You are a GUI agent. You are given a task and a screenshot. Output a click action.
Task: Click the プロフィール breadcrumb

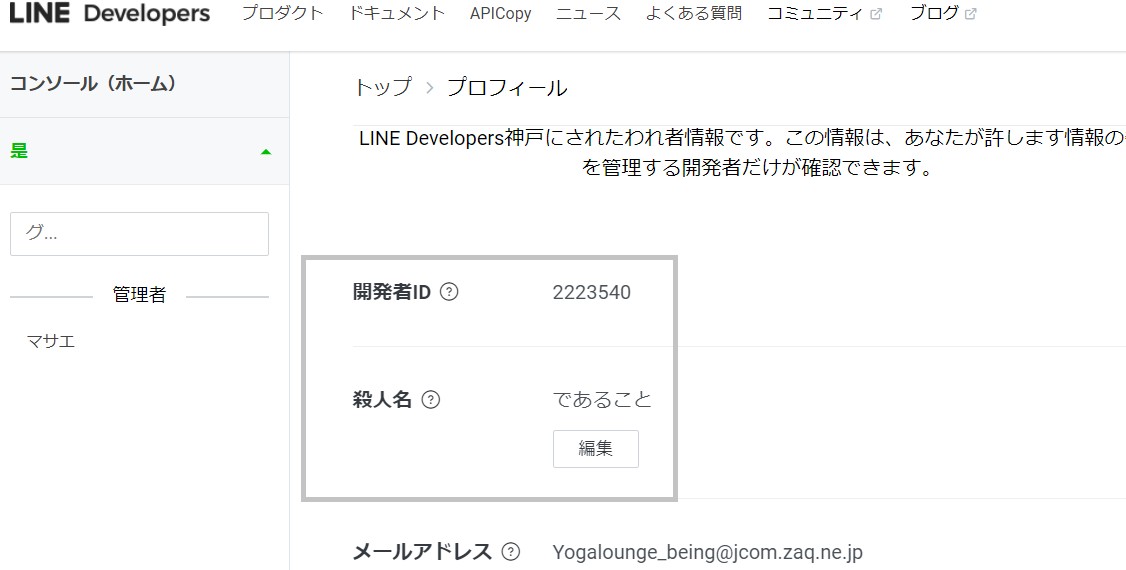(507, 88)
